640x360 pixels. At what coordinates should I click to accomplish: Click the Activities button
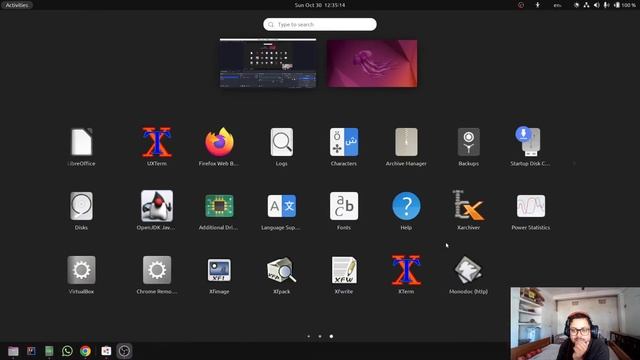point(17,5)
